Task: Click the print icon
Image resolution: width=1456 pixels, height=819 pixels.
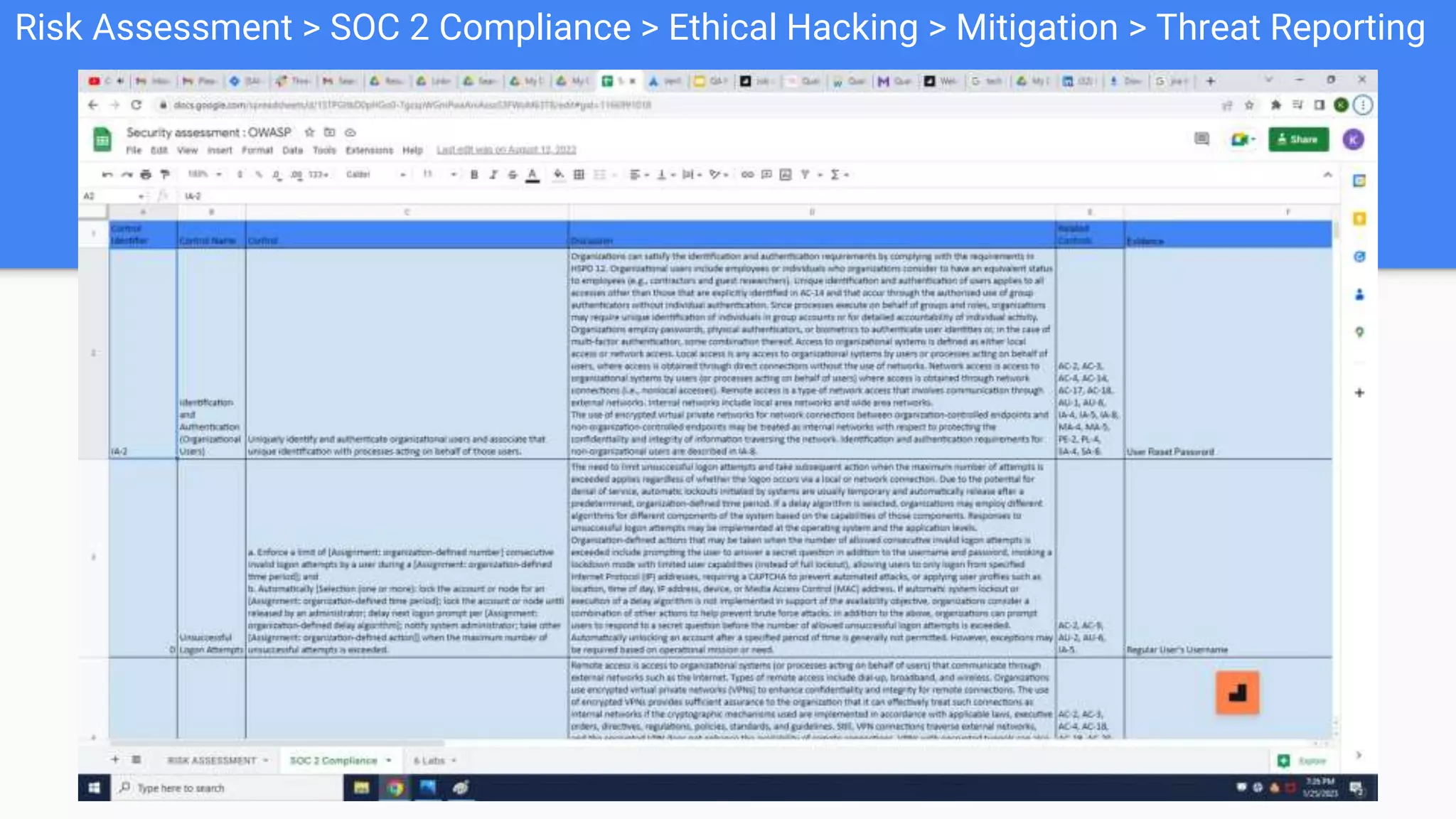Action: coord(146,175)
